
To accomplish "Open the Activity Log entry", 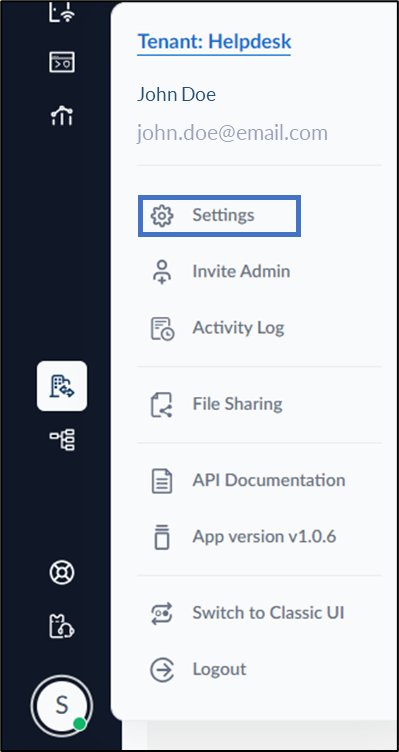I will (238, 328).
